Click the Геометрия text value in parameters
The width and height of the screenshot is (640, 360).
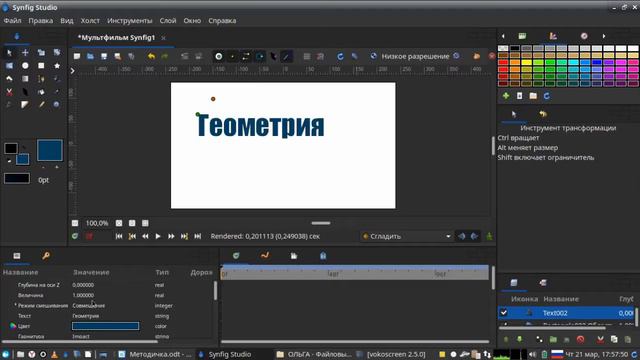pyautogui.click(x=86, y=316)
